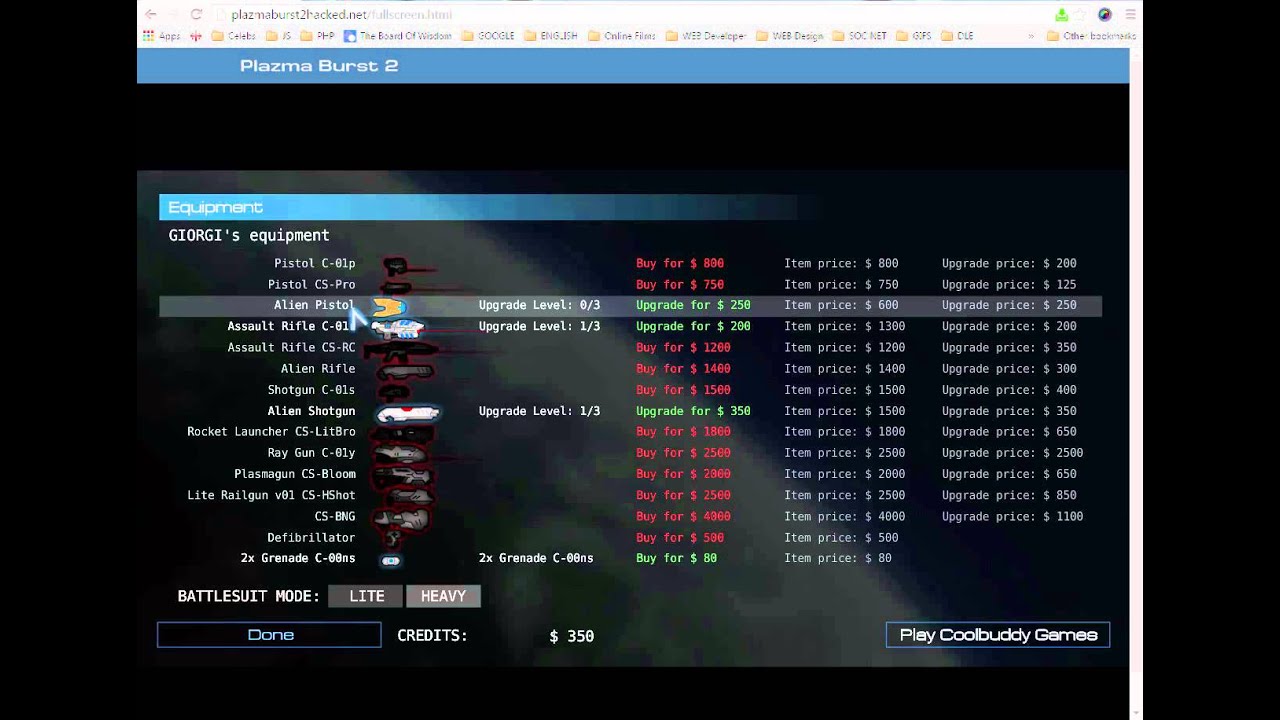Image resolution: width=1280 pixels, height=720 pixels.
Task: Go back using the browser back arrow
Action: pos(150,14)
